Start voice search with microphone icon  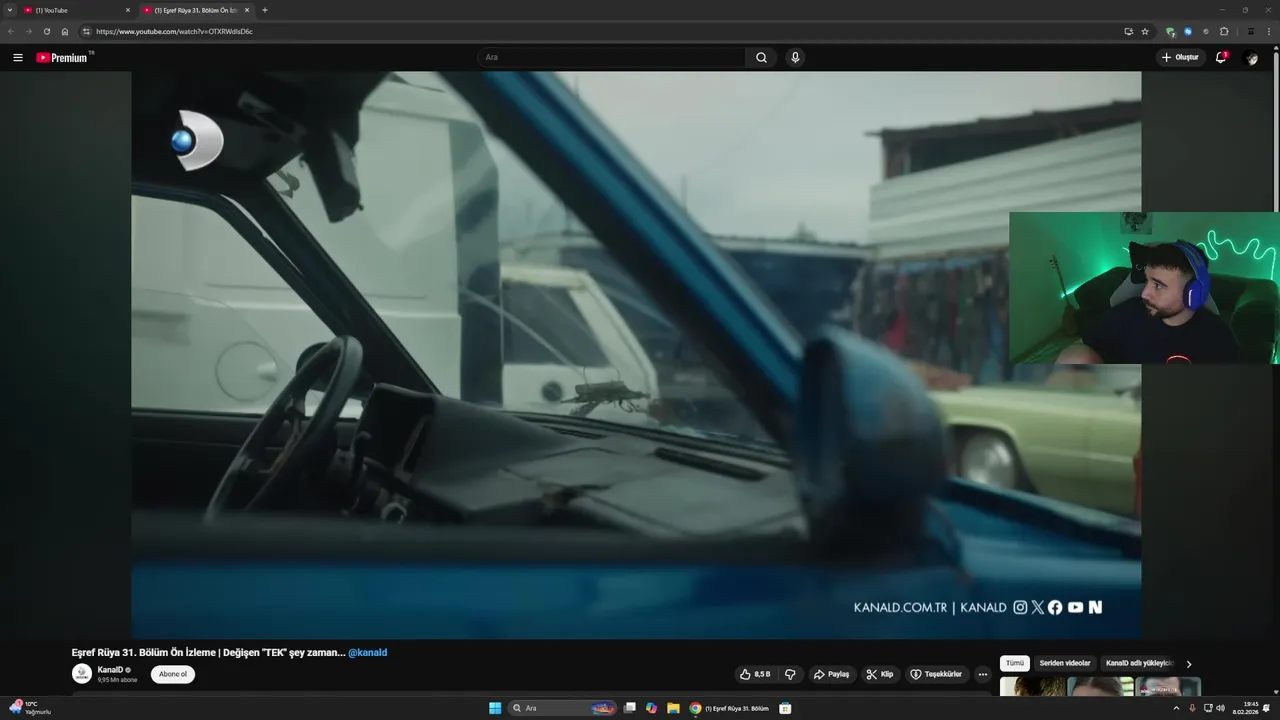click(795, 57)
